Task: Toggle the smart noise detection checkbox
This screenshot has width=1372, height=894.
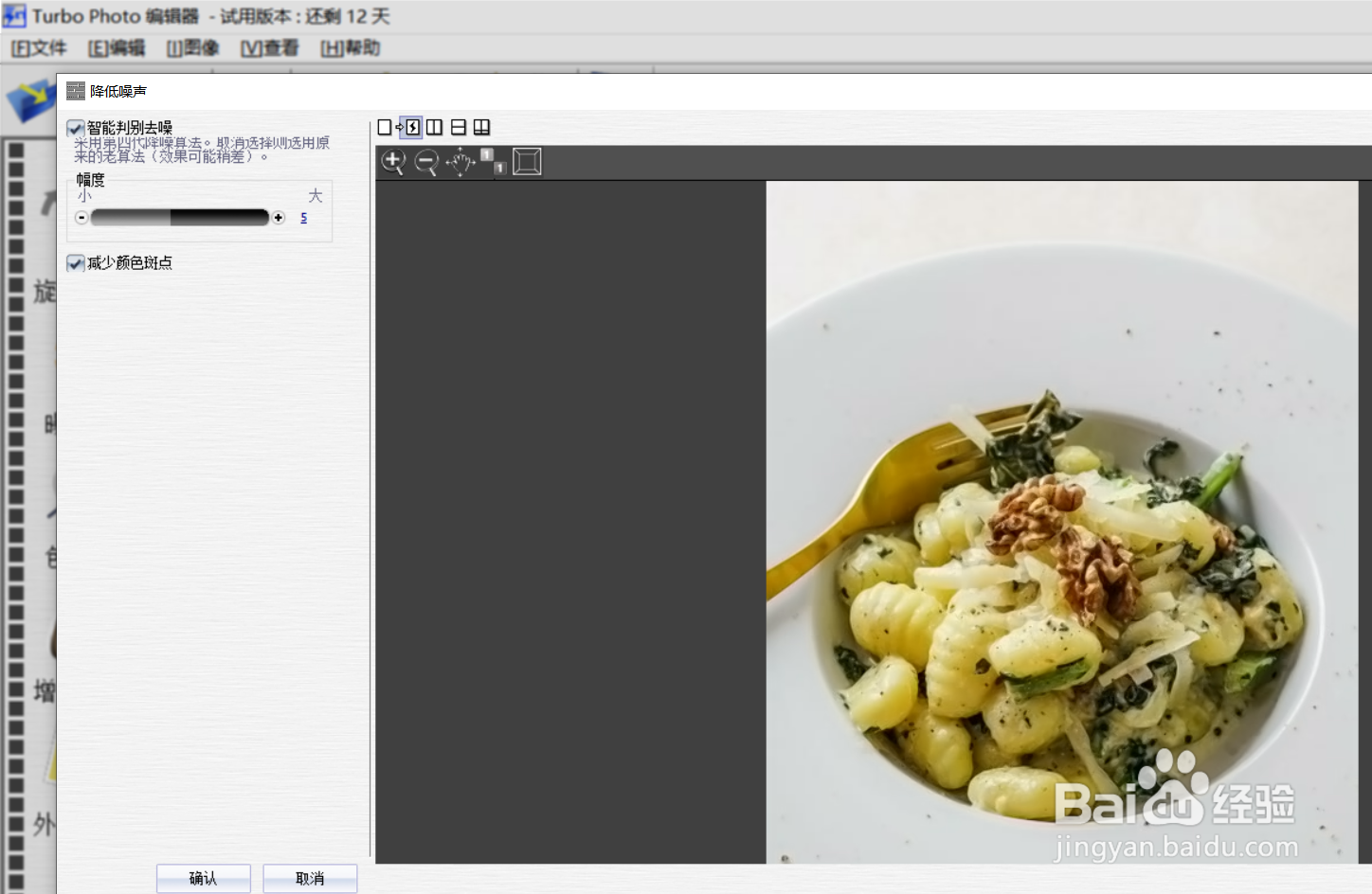Action: pyautogui.click(x=76, y=128)
